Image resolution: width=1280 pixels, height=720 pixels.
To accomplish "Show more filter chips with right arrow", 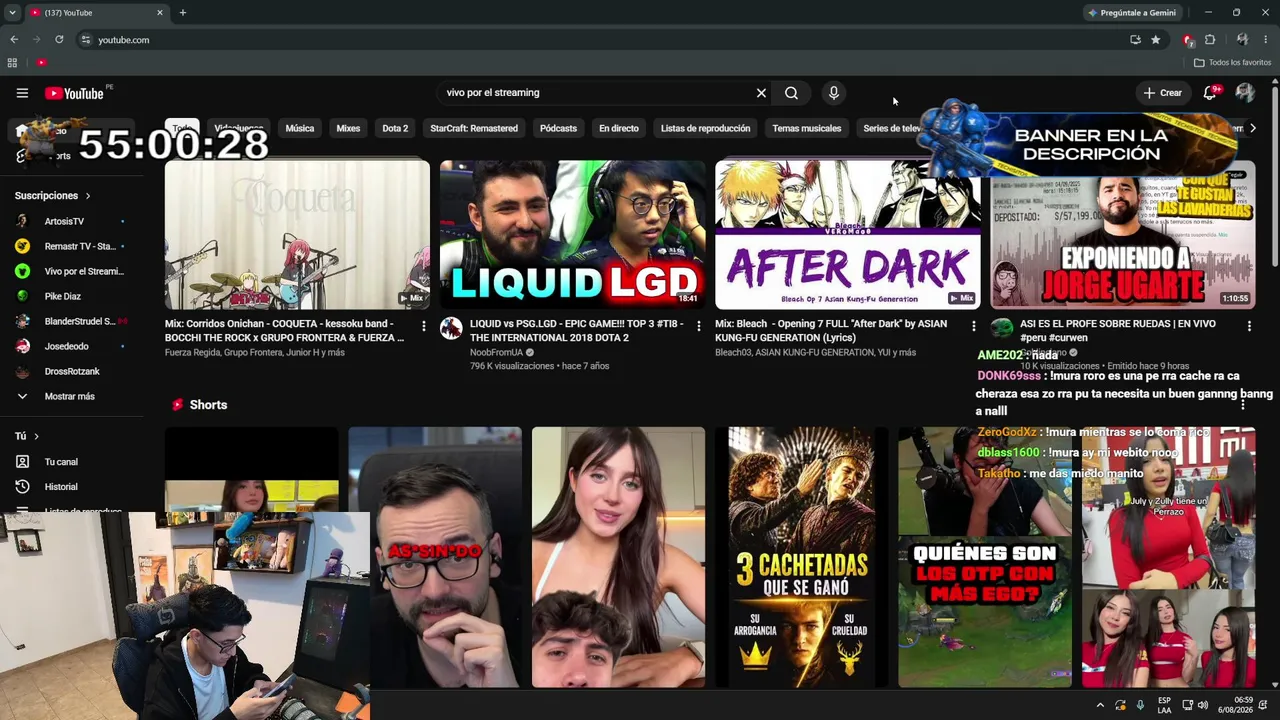I will [x=1252, y=128].
